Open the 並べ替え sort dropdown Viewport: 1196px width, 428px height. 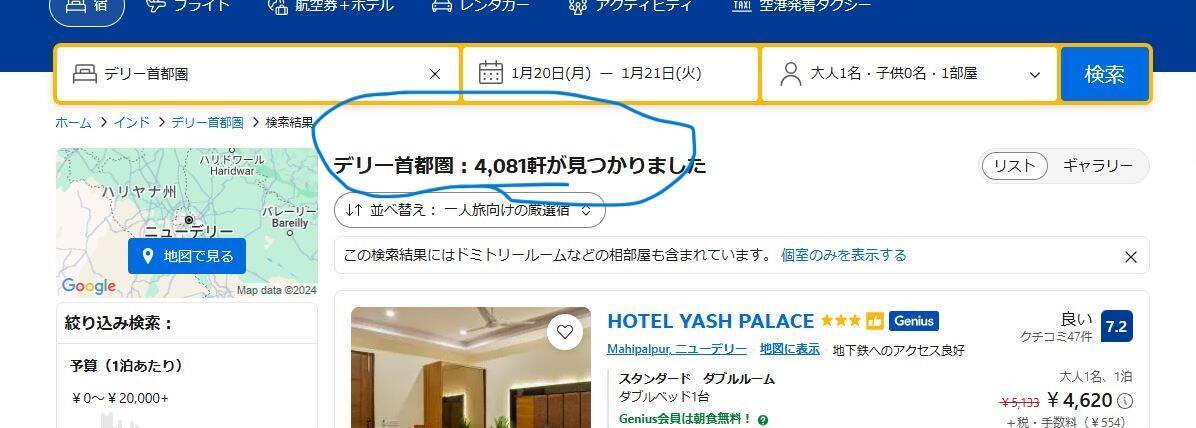pos(470,210)
